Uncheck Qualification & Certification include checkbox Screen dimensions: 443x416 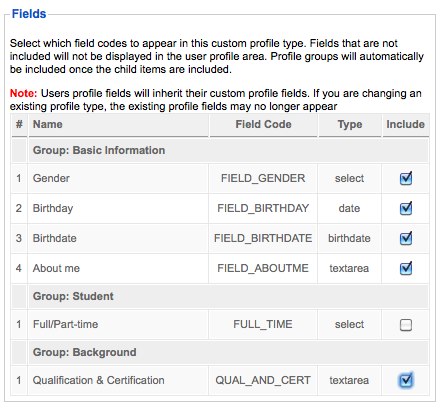pos(406,380)
